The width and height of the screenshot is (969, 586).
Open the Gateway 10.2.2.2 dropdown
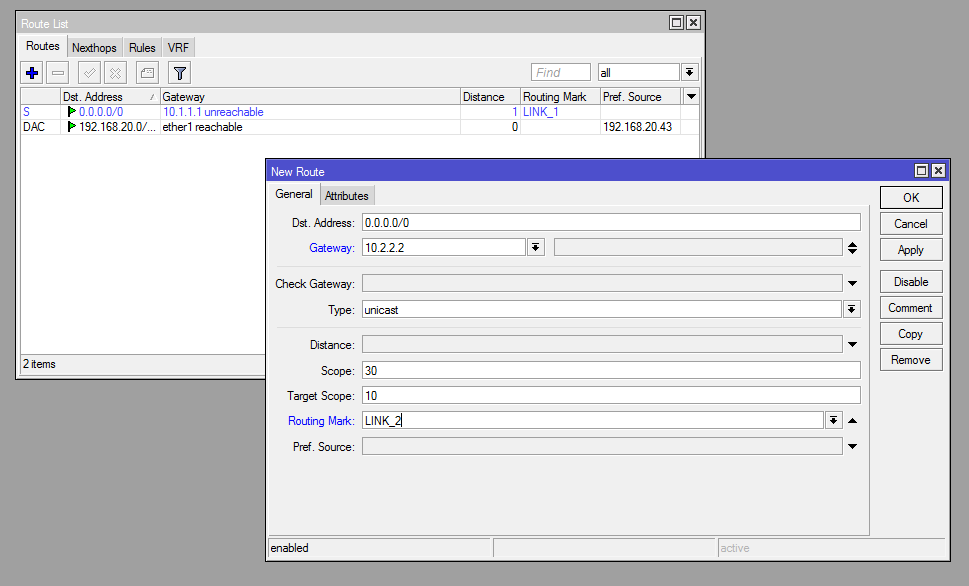[x=536, y=248]
